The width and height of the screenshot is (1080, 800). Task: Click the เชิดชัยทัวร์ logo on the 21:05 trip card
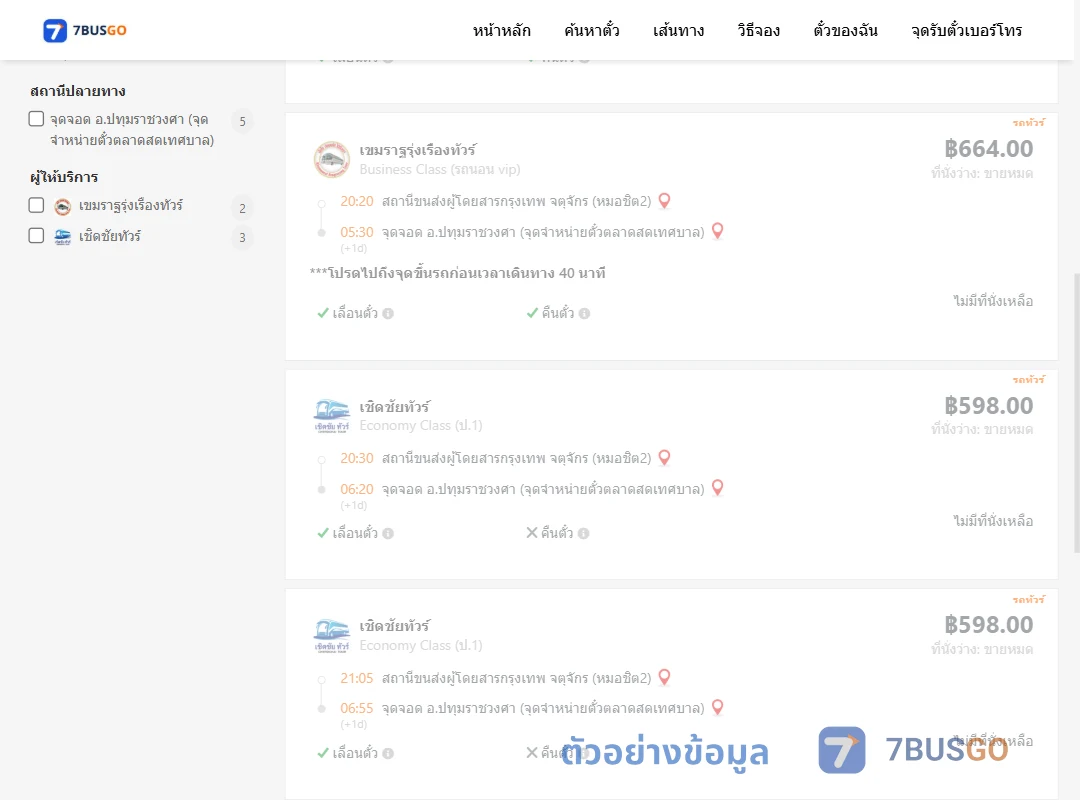pos(331,635)
